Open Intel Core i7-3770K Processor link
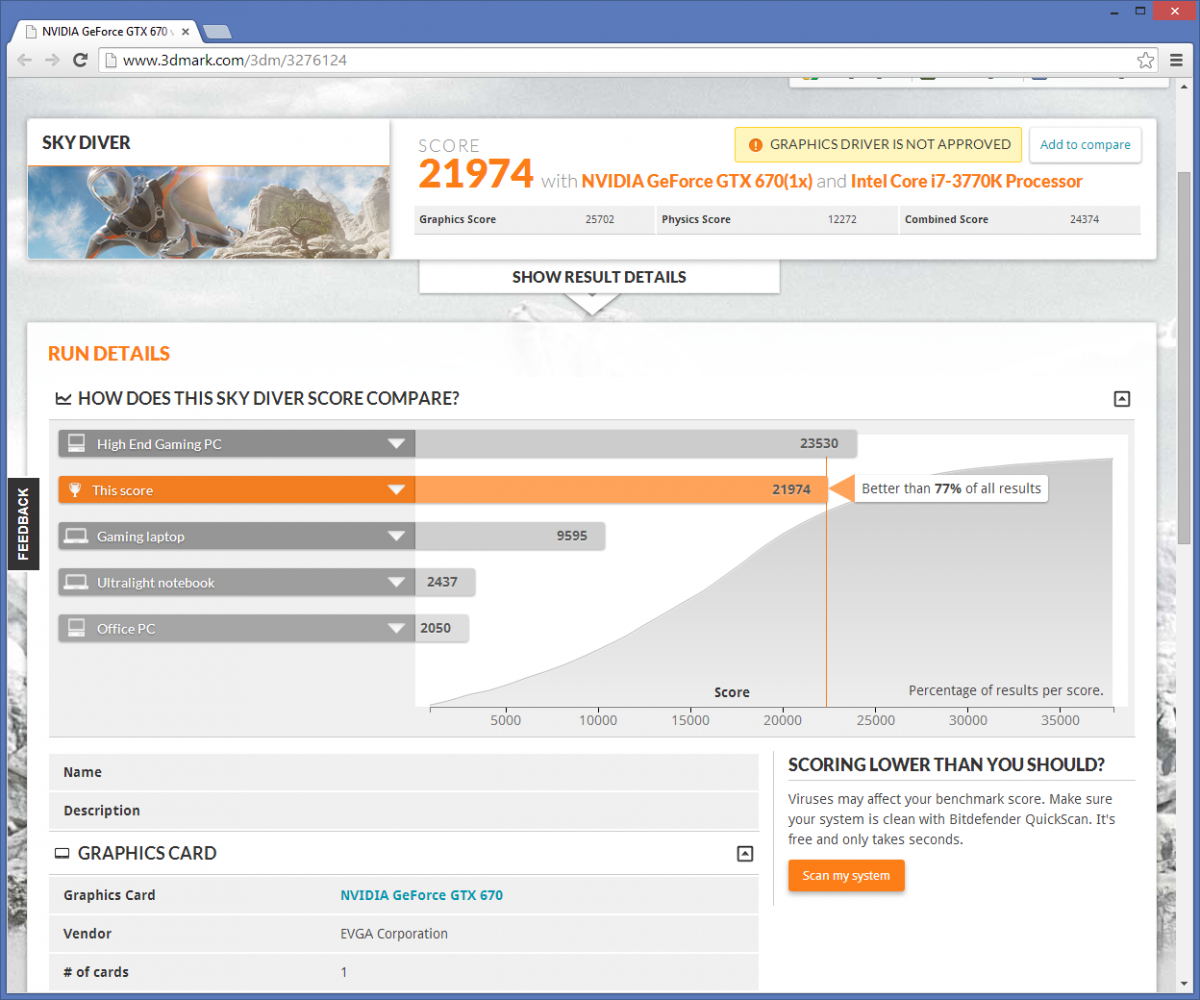Screen dimensions: 1200x1000 point(966,181)
